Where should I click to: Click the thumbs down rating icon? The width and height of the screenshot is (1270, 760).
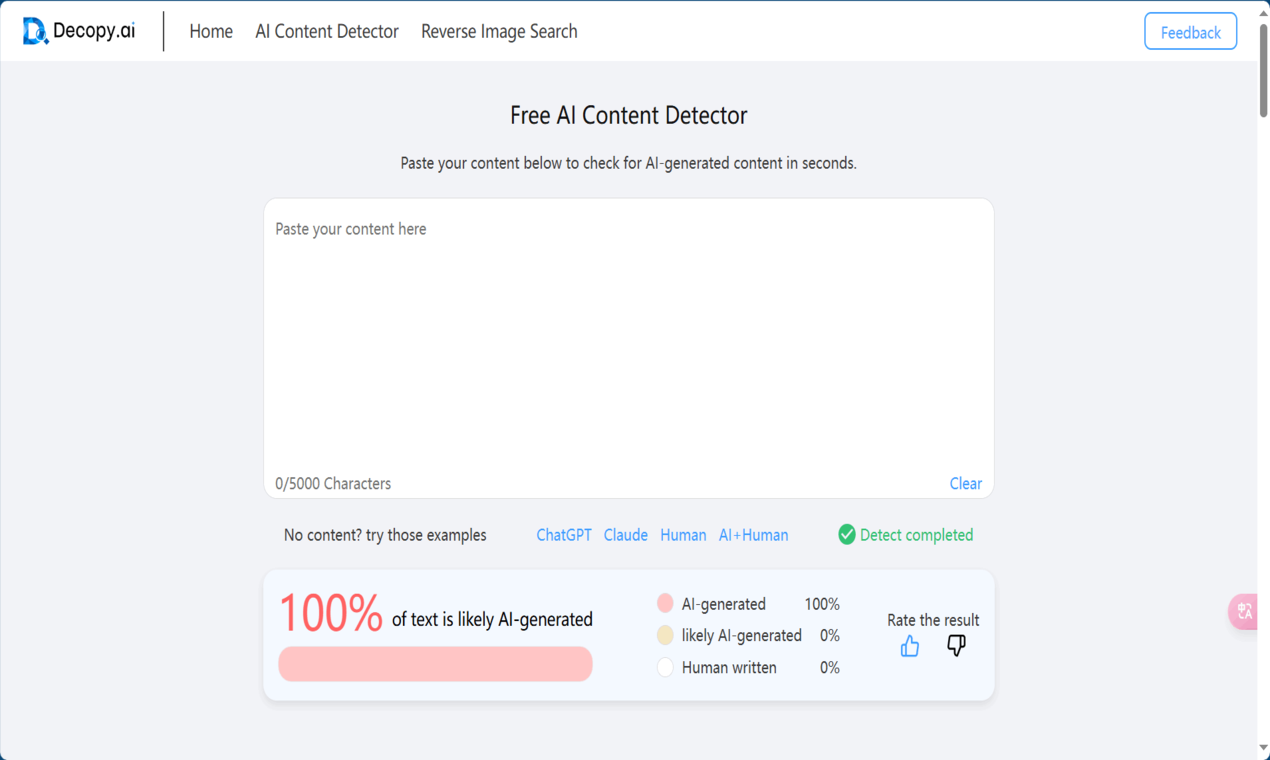956,646
